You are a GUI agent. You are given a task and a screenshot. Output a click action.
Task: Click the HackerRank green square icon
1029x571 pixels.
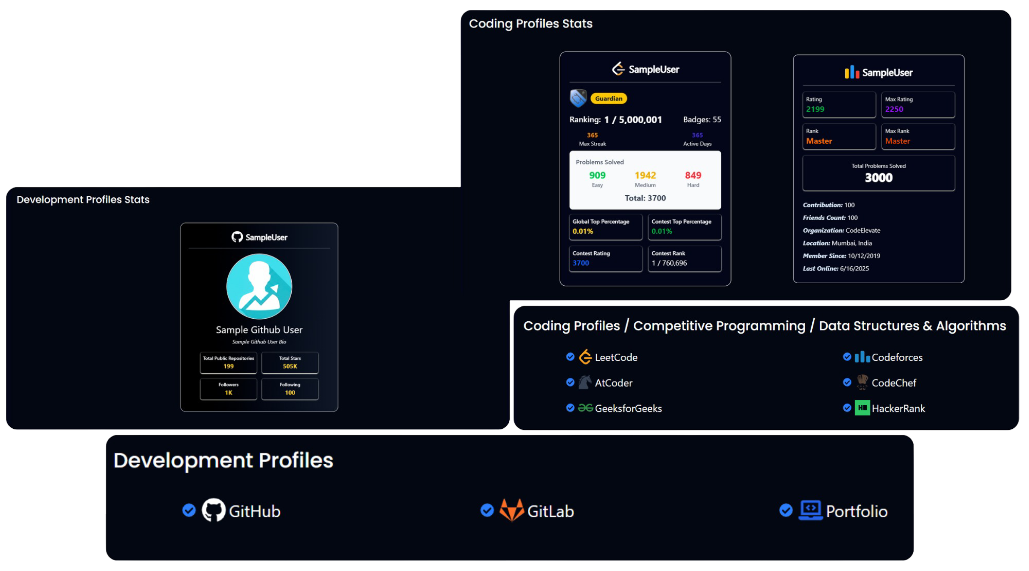(x=862, y=408)
